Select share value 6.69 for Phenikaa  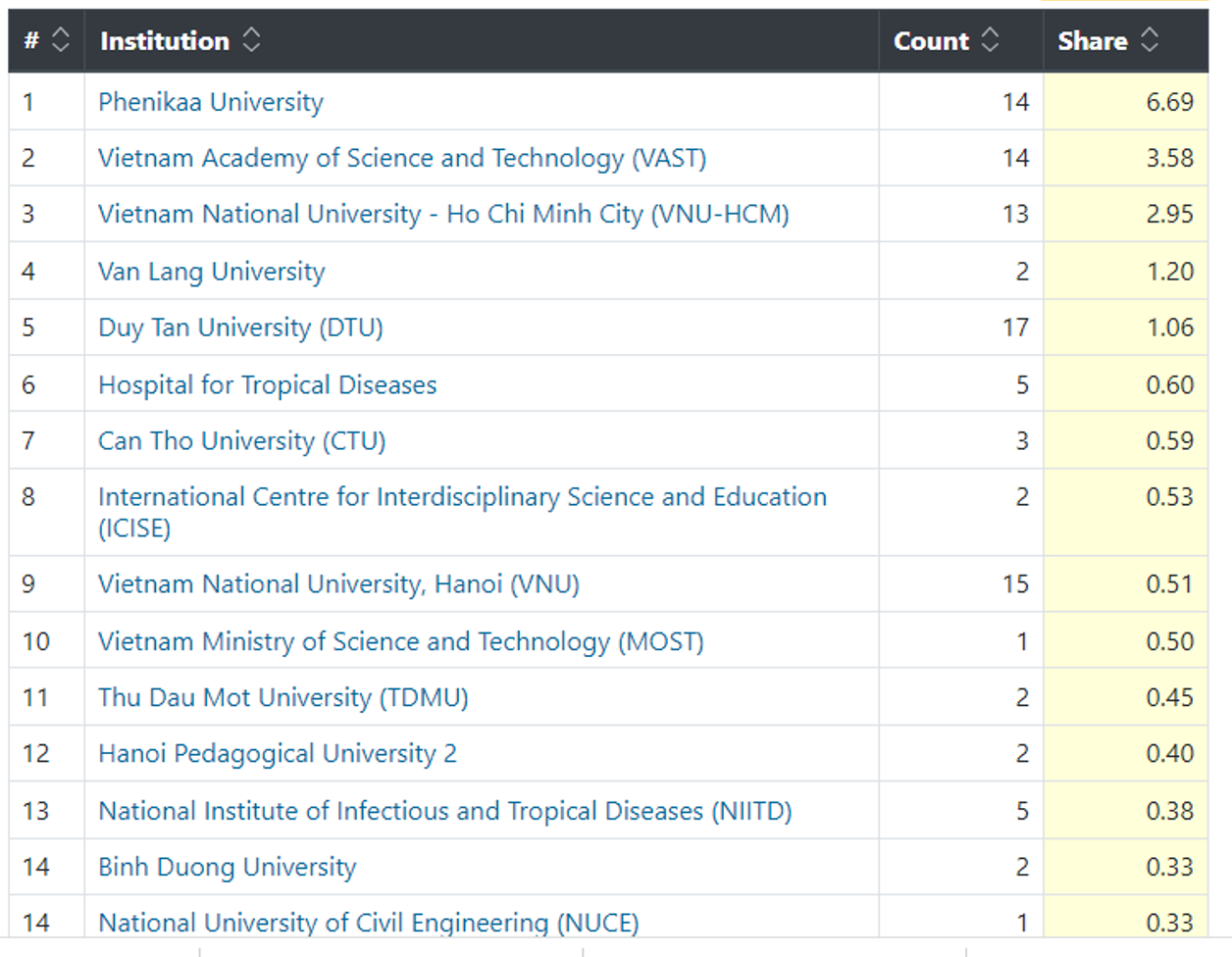tap(1170, 102)
